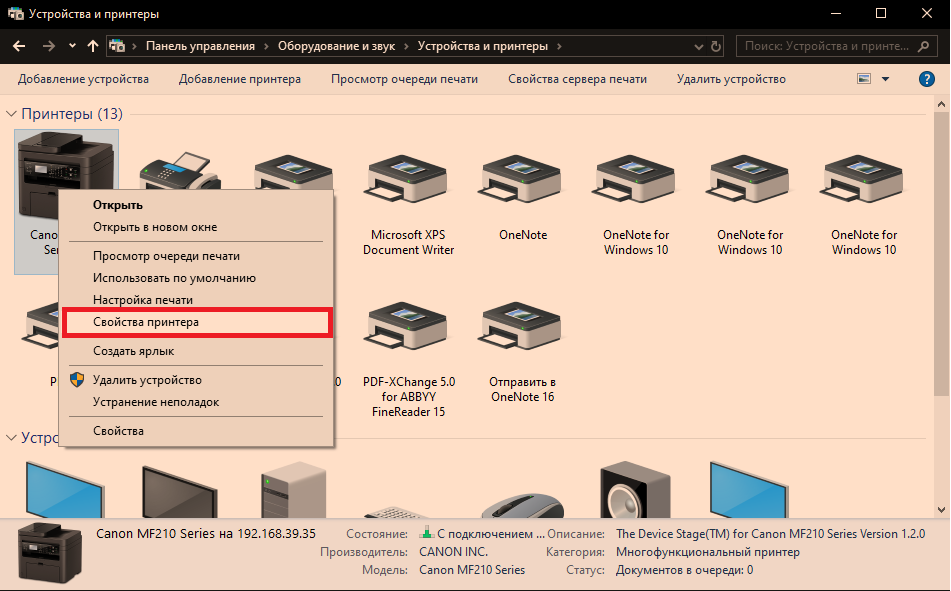Image resolution: width=951 pixels, height=591 pixels.
Task: Click toolbar button Удалить устройство
Action: [x=731, y=79]
